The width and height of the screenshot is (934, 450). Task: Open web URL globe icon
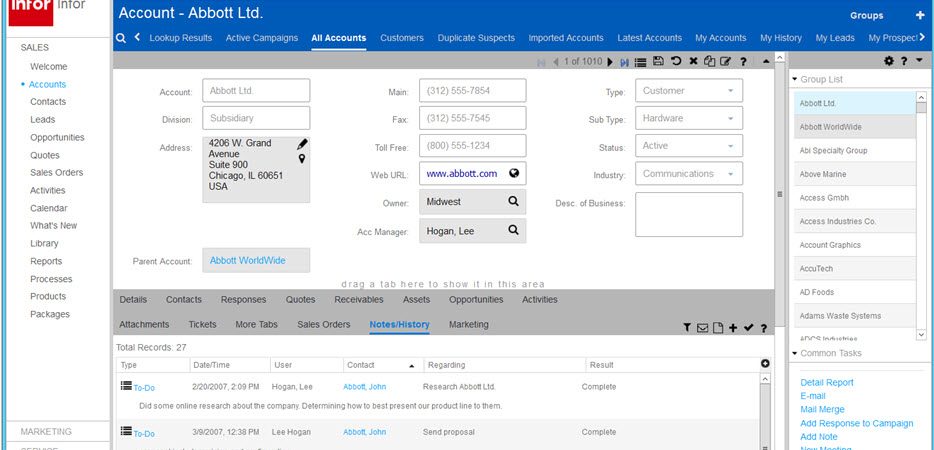[514, 173]
